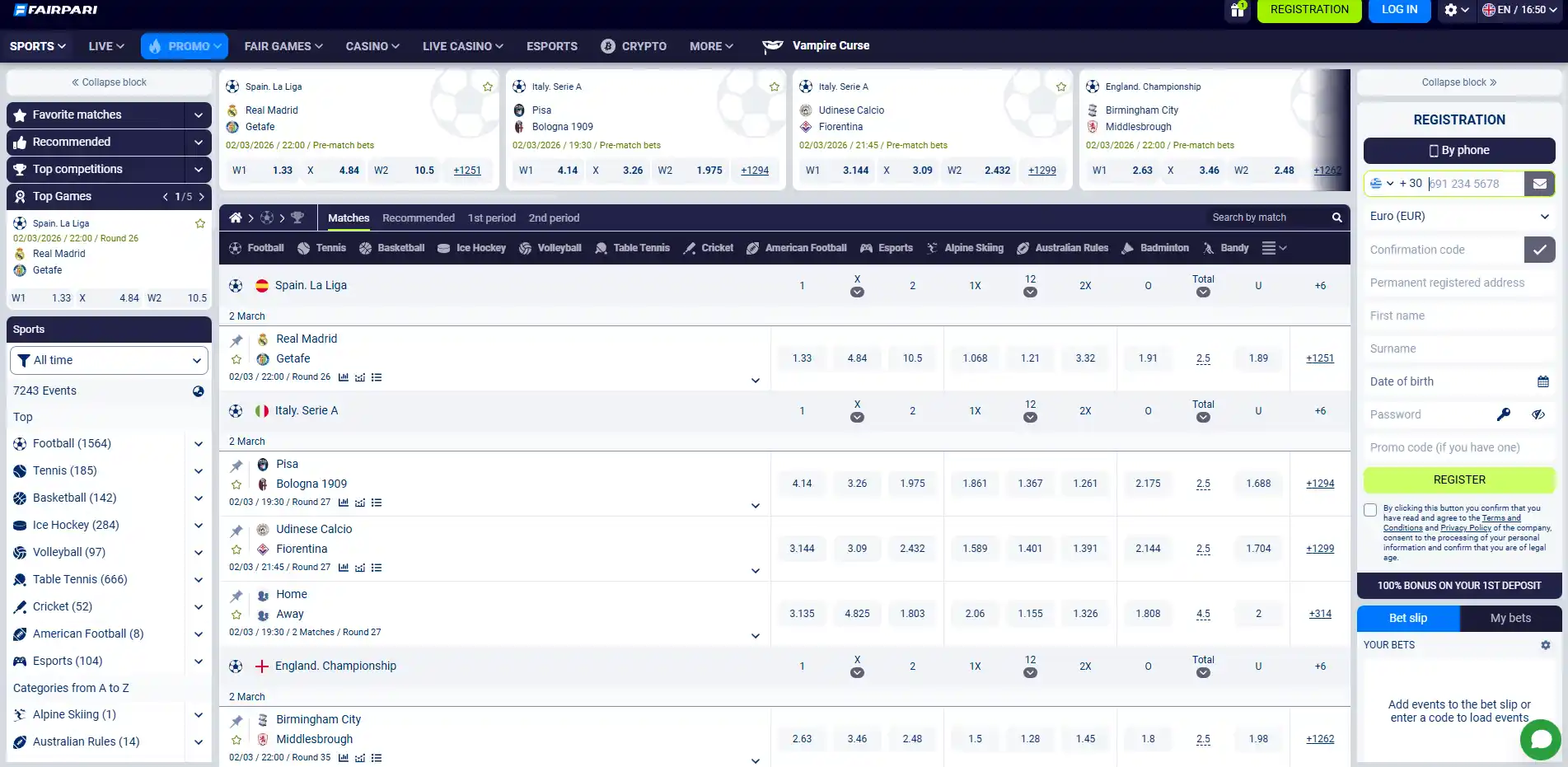The width and height of the screenshot is (1568, 767).
Task: Tick the terms and conditions checkbox
Action: click(1370, 510)
